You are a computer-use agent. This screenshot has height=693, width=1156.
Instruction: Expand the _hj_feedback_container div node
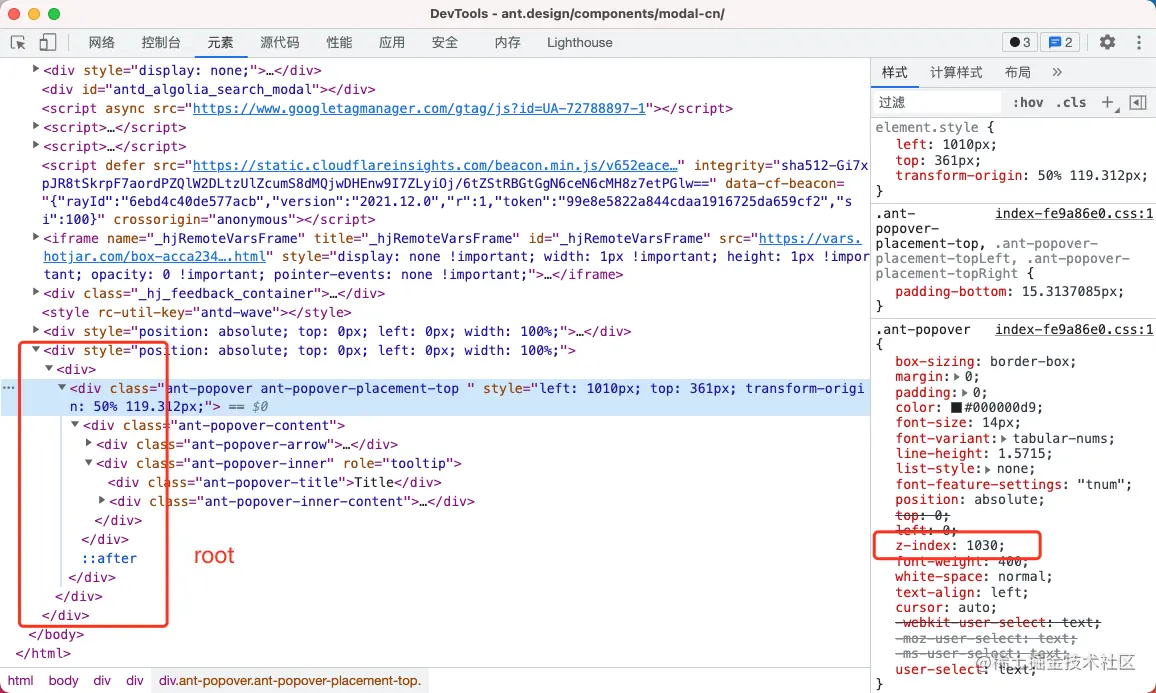[x=35, y=292]
